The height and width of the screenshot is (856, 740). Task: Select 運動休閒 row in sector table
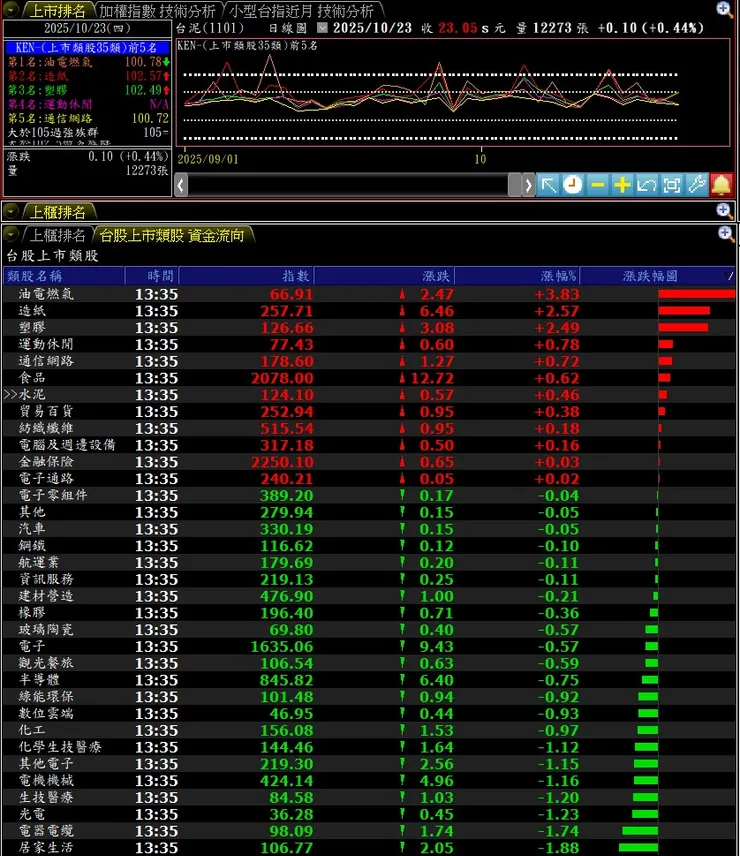369,344
